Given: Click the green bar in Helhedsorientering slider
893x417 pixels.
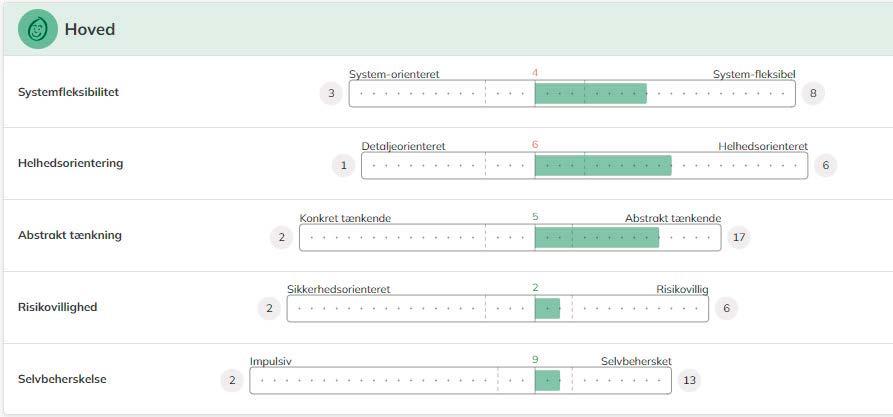Looking at the screenshot, I should (x=602, y=165).
